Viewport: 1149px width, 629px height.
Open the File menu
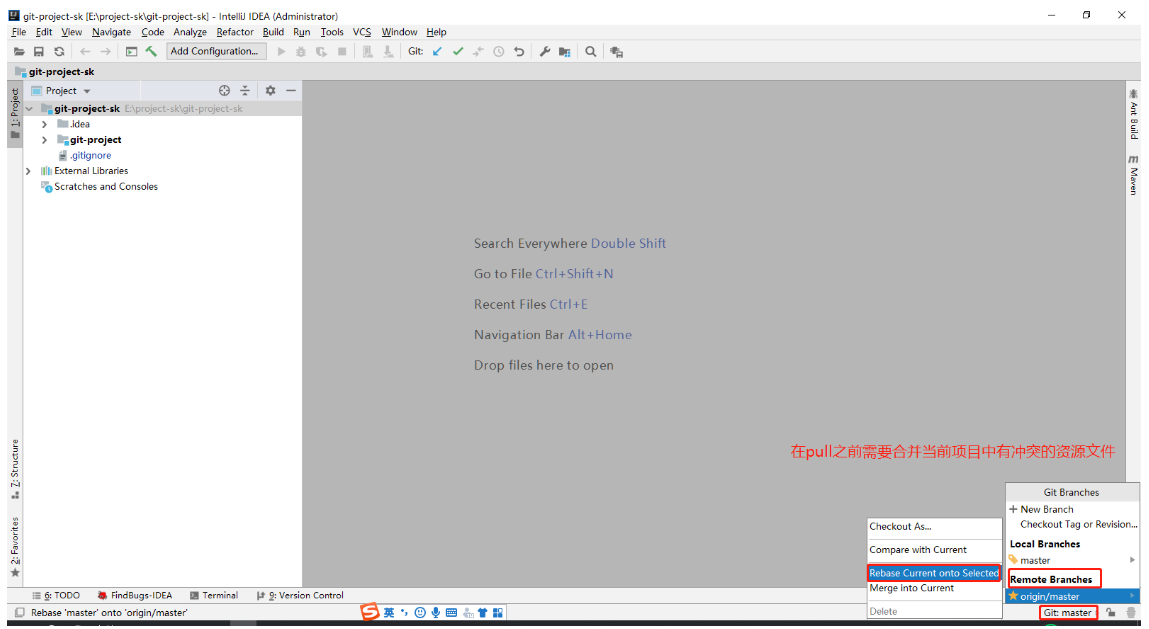point(18,32)
